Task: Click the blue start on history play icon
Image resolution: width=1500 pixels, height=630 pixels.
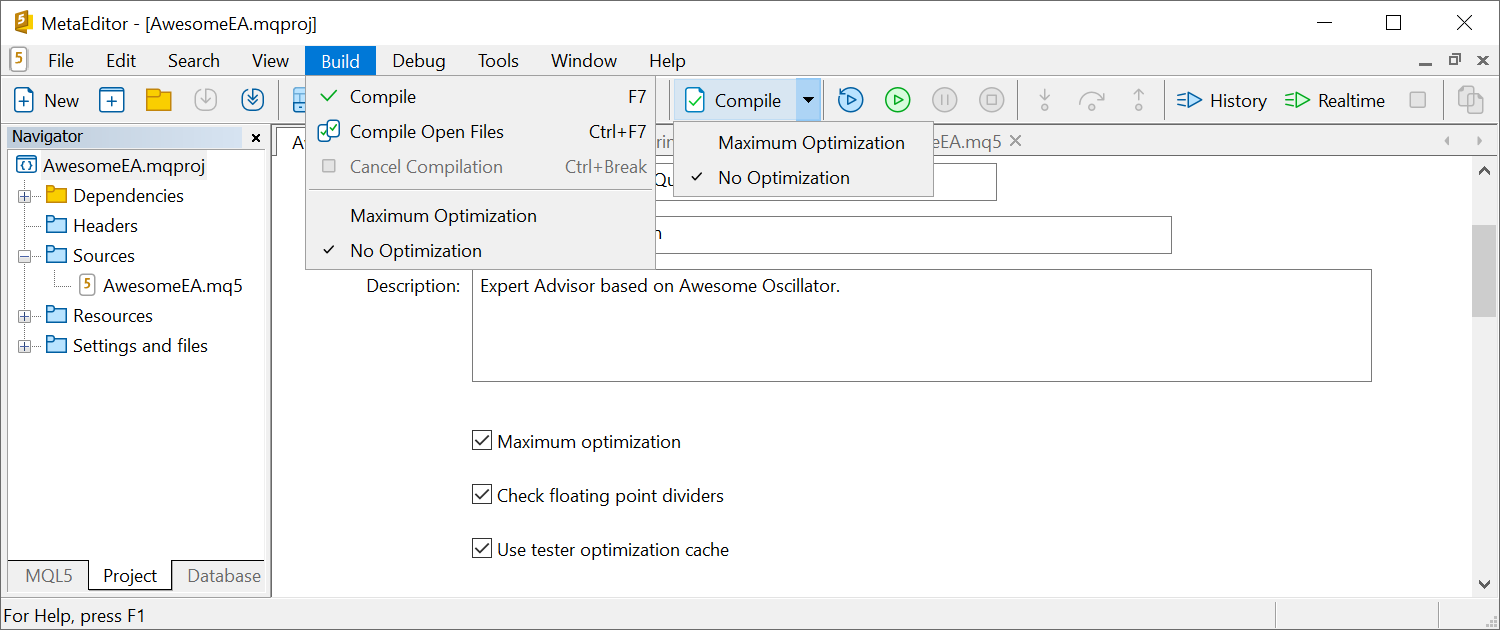Action: (x=850, y=100)
